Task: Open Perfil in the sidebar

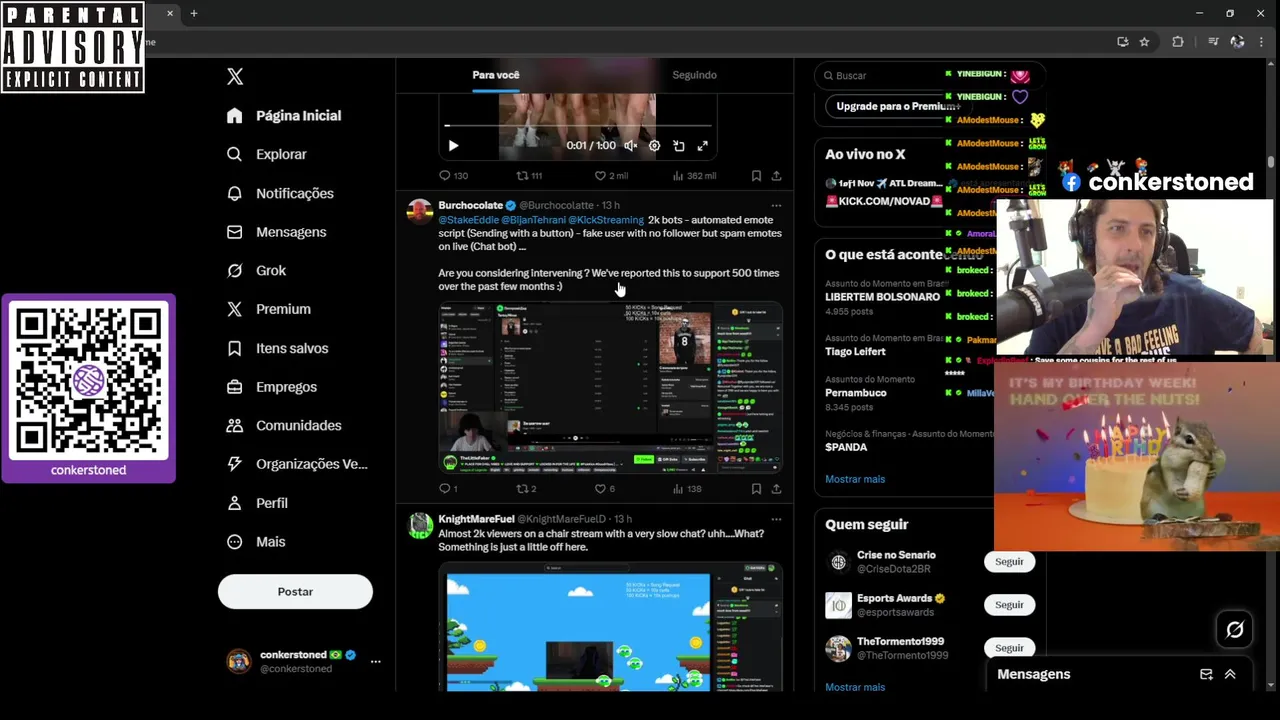Action: [x=257, y=503]
